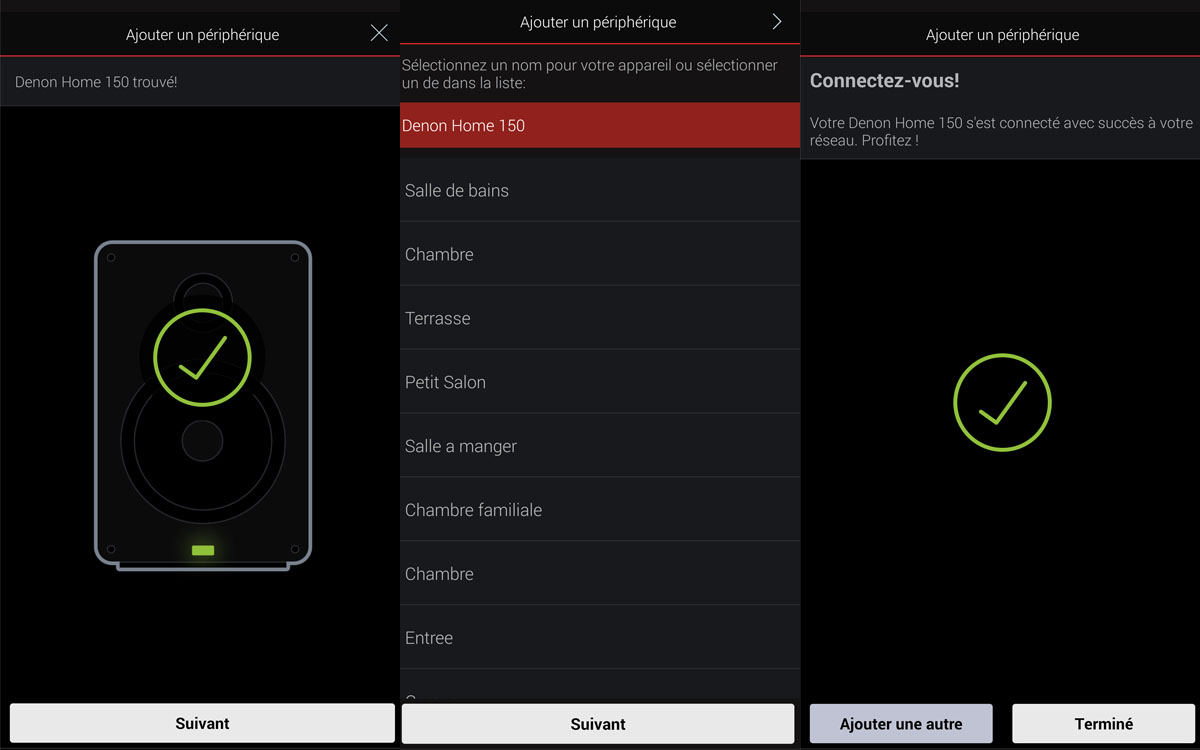This screenshot has height=750, width=1200.
Task: Select Chambre familiale room name
Action: pos(600,510)
